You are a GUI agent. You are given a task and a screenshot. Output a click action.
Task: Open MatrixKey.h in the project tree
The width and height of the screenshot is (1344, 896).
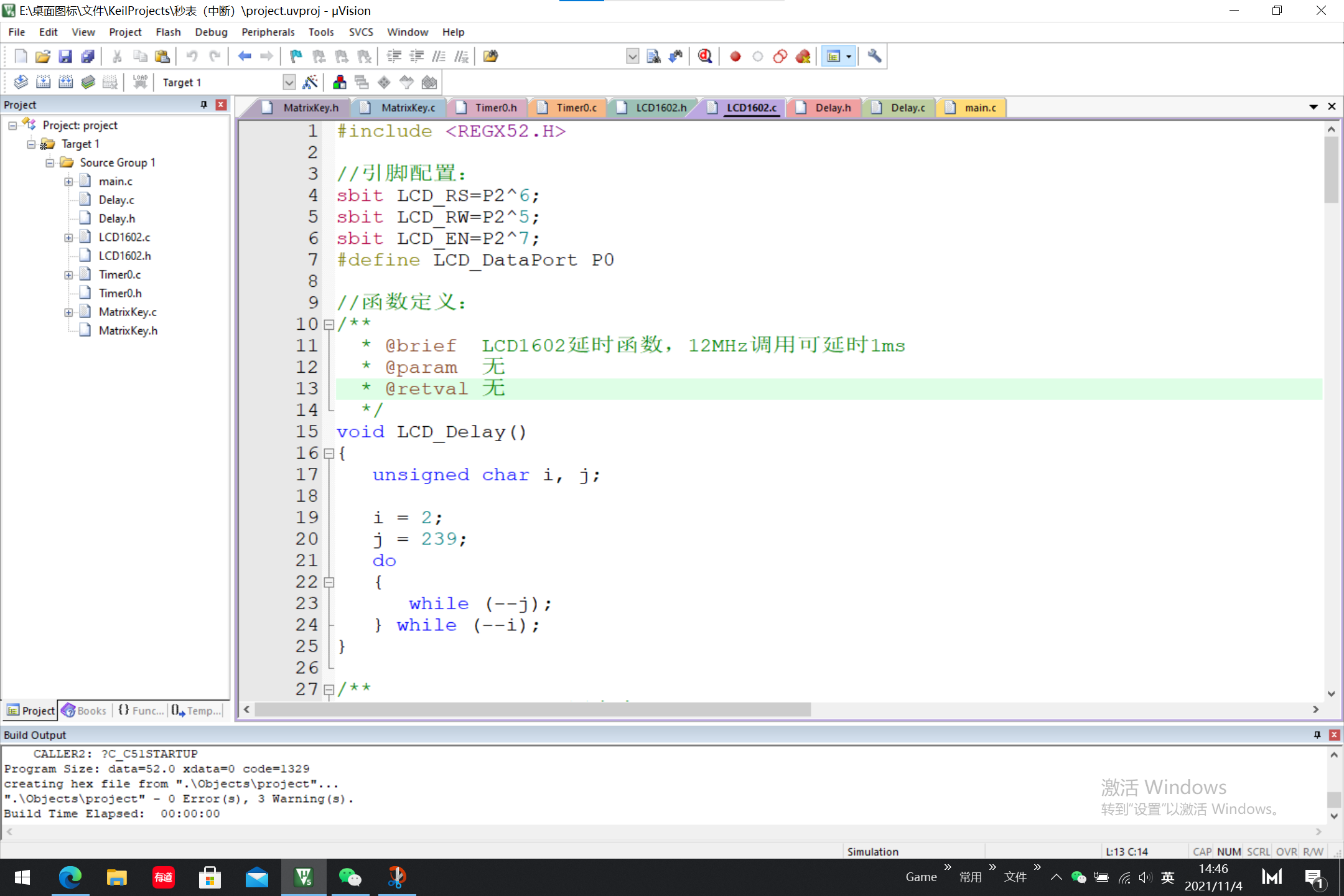pyautogui.click(x=128, y=330)
